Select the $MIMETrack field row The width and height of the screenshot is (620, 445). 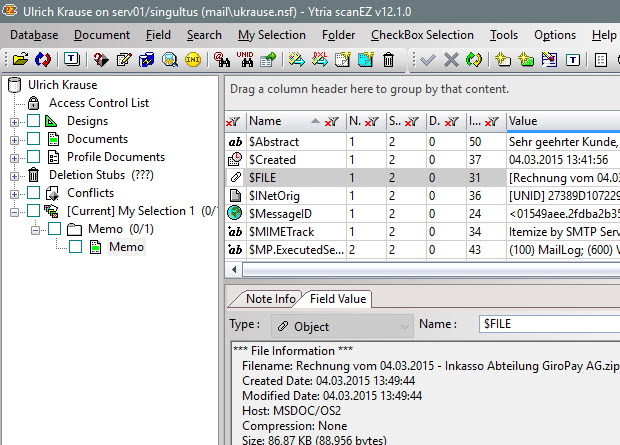(x=422, y=231)
